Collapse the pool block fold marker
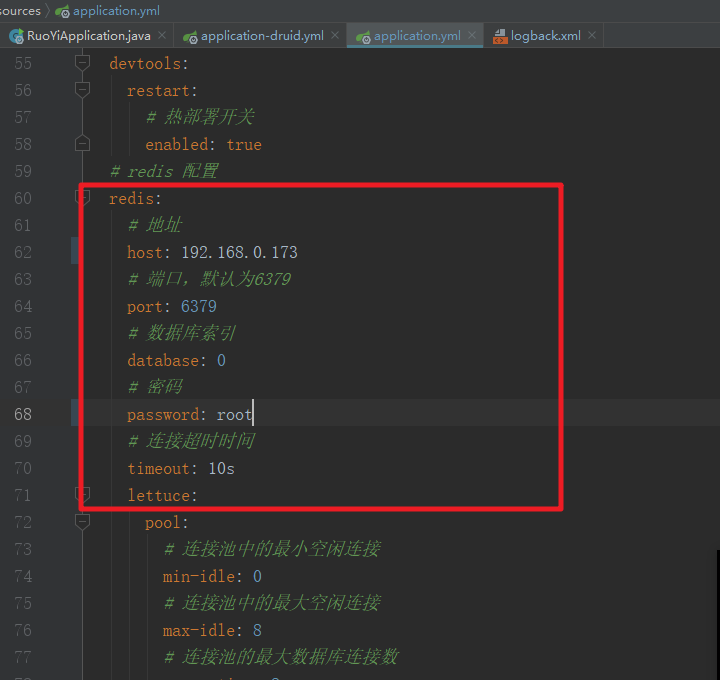 [82, 522]
